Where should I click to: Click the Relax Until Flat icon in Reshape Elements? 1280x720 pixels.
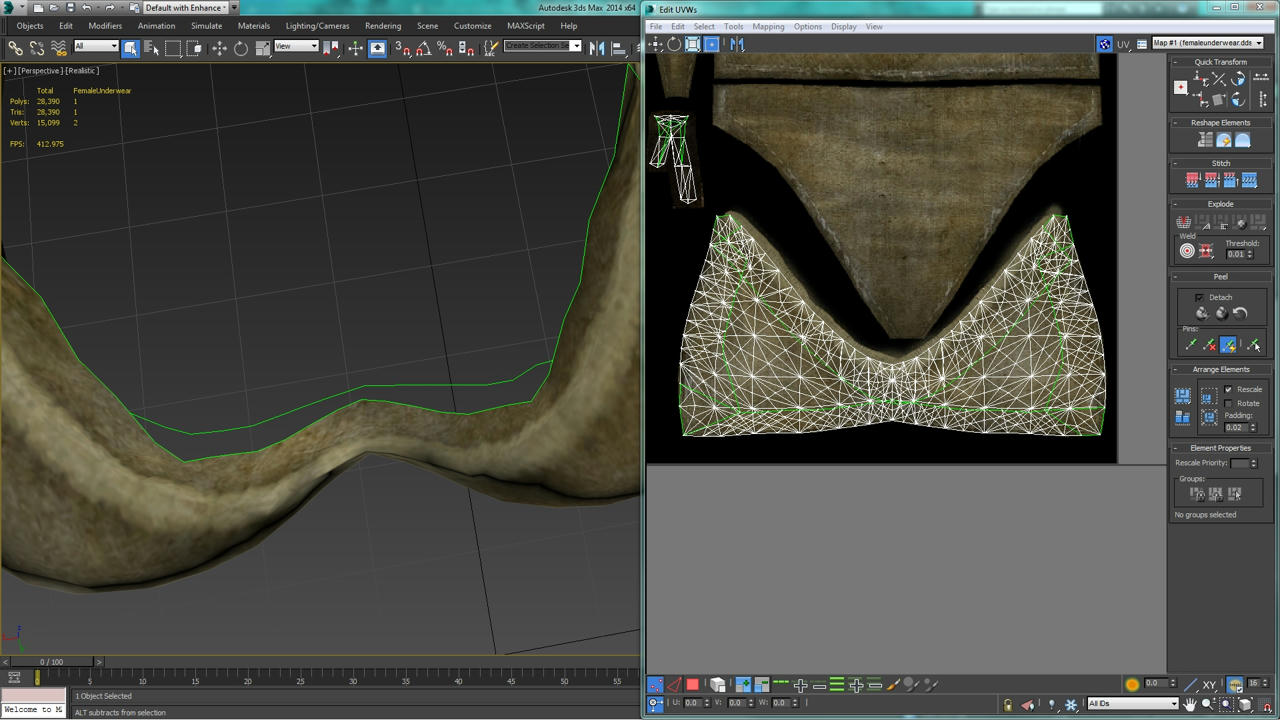(1224, 141)
